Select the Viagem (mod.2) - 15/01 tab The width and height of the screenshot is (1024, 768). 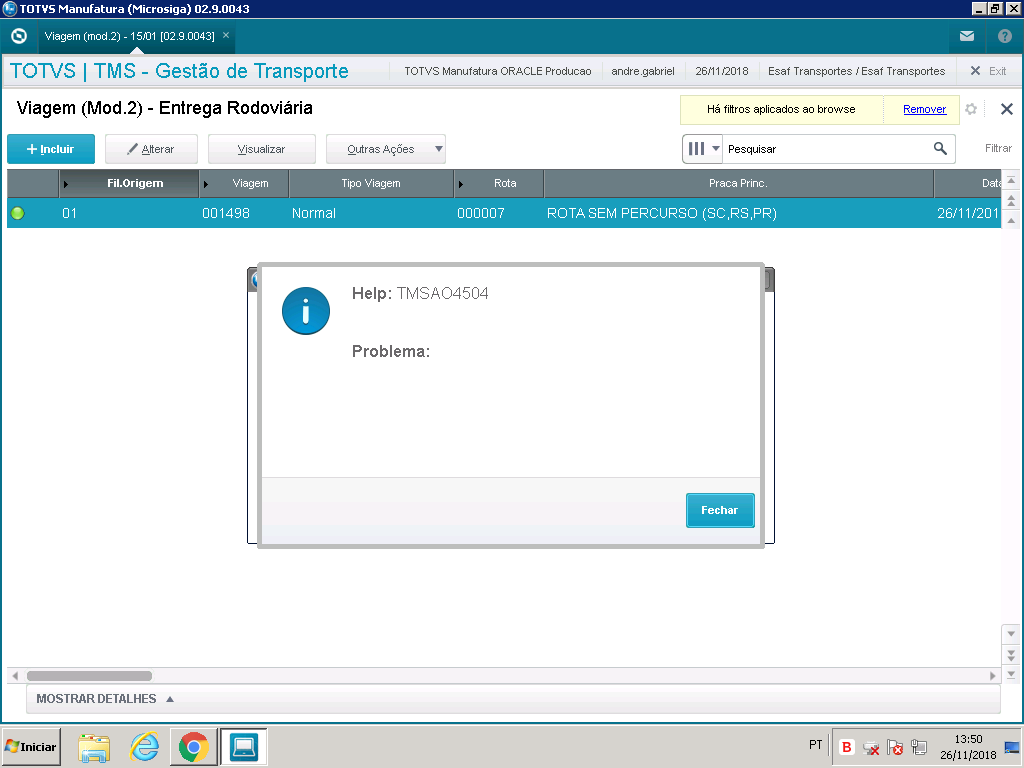coord(129,36)
